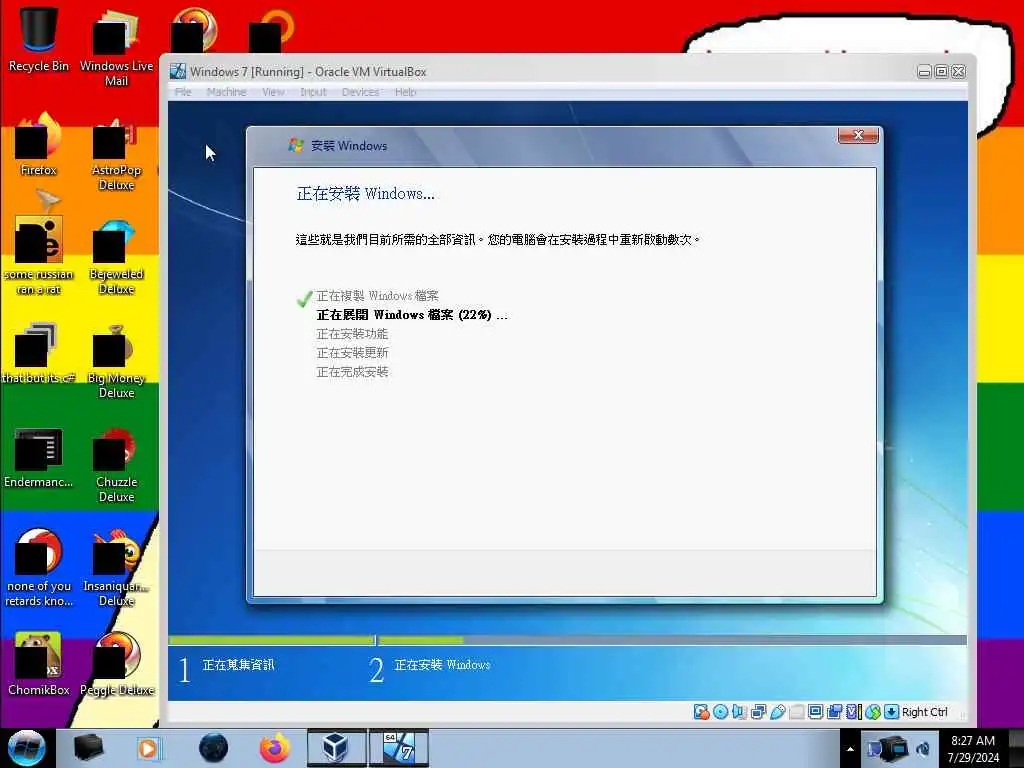Screen dimensions: 1024x768
Task: Open the clock showing 8:27 AM
Action: click(973, 749)
